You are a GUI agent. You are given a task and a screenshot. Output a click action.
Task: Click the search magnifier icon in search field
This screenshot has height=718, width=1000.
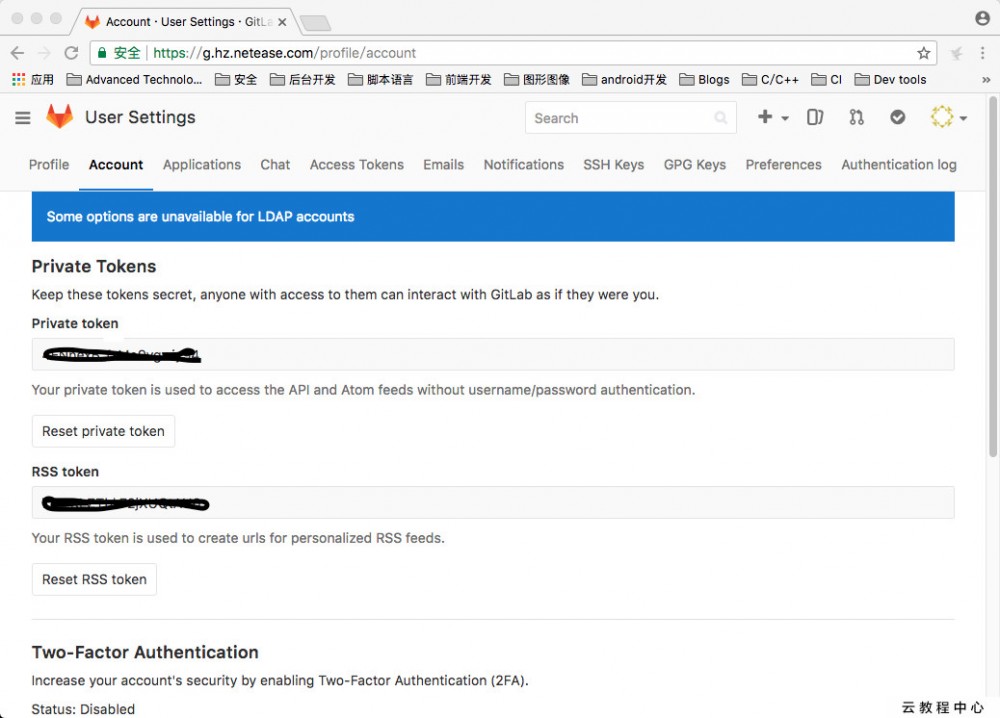[x=720, y=118]
